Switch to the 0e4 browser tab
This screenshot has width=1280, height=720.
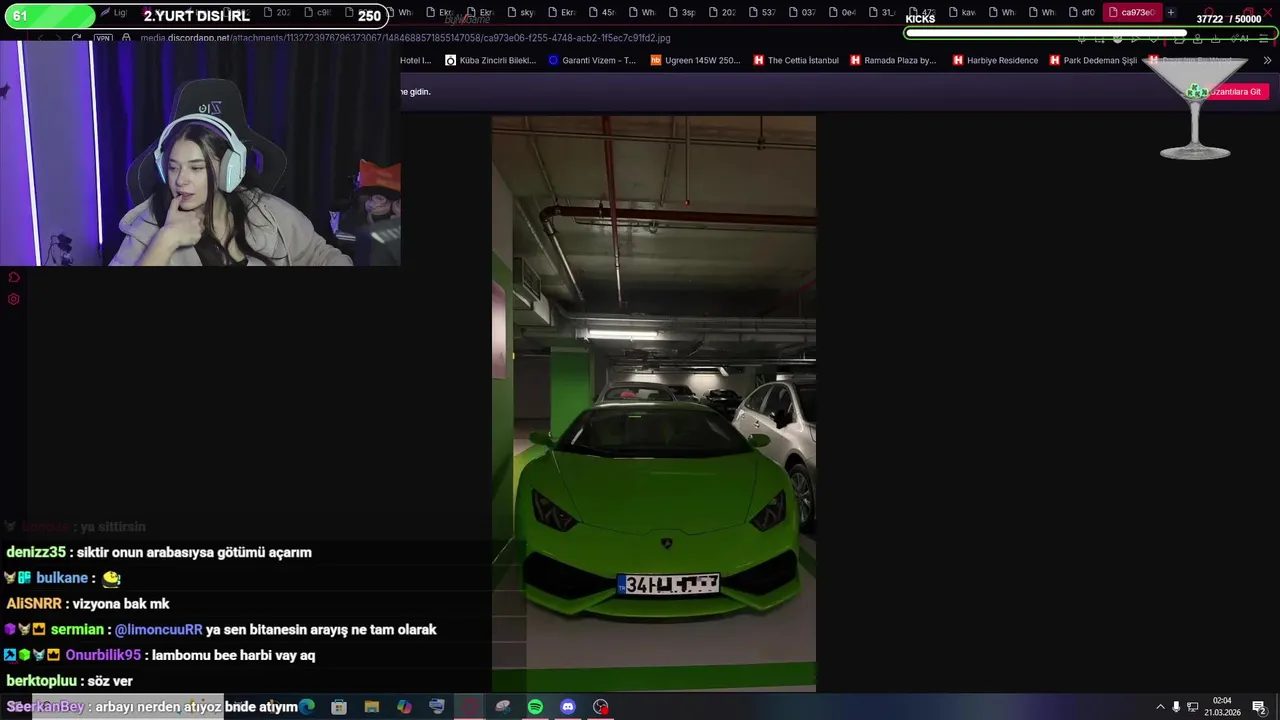tap(842, 13)
